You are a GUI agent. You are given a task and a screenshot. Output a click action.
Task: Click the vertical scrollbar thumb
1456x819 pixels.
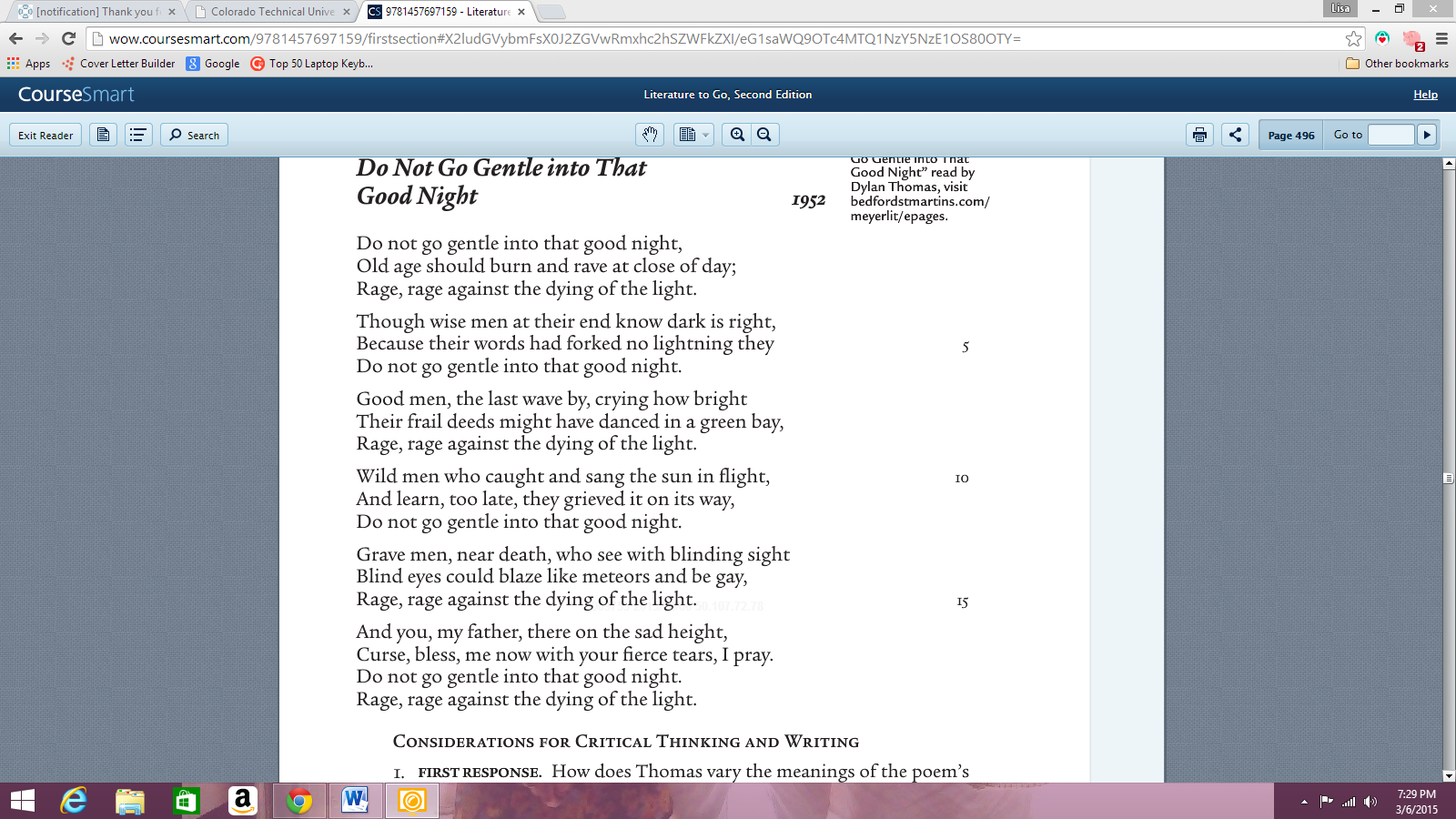pos(1448,478)
